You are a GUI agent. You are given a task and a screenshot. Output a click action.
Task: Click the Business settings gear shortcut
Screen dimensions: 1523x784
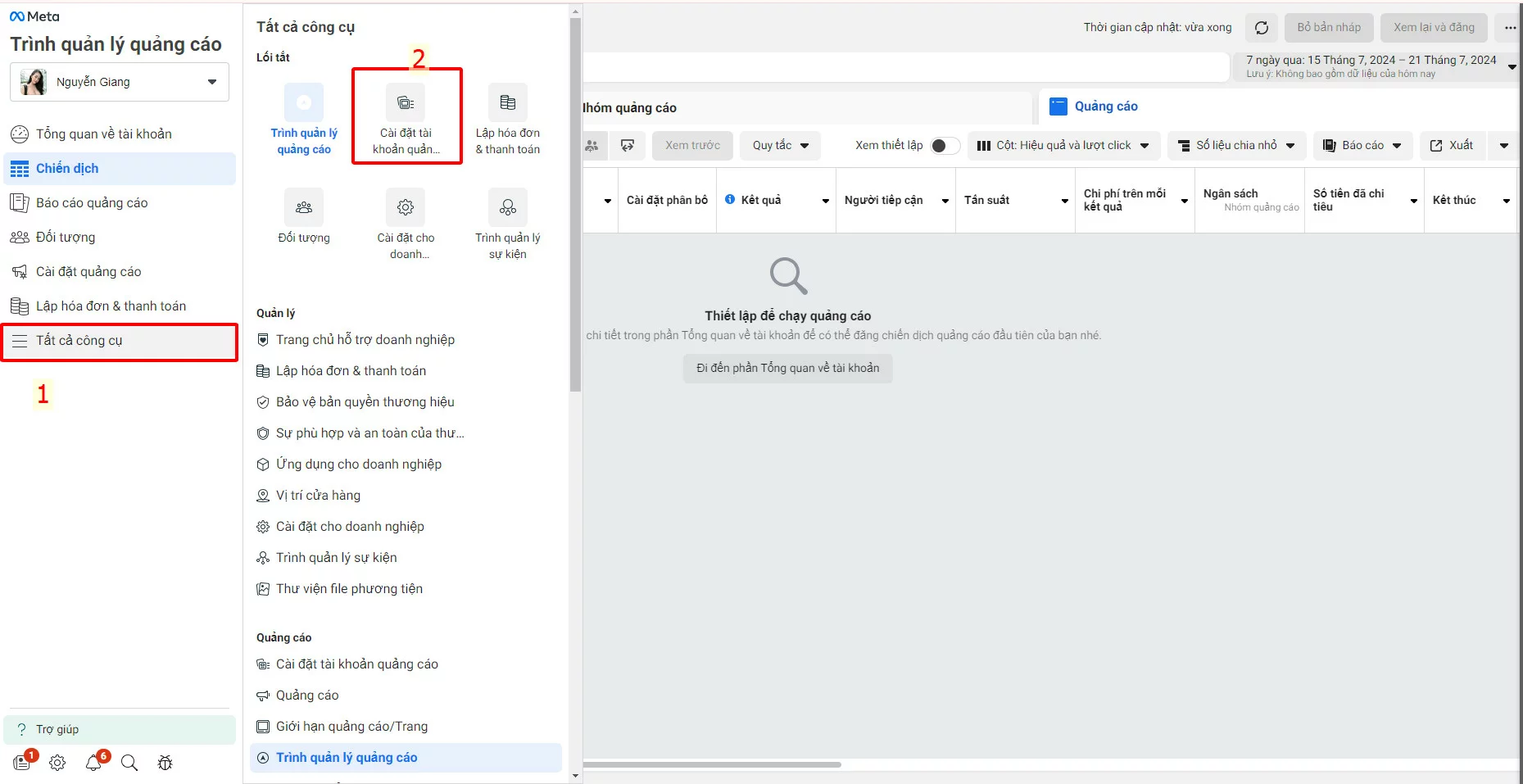click(x=406, y=208)
